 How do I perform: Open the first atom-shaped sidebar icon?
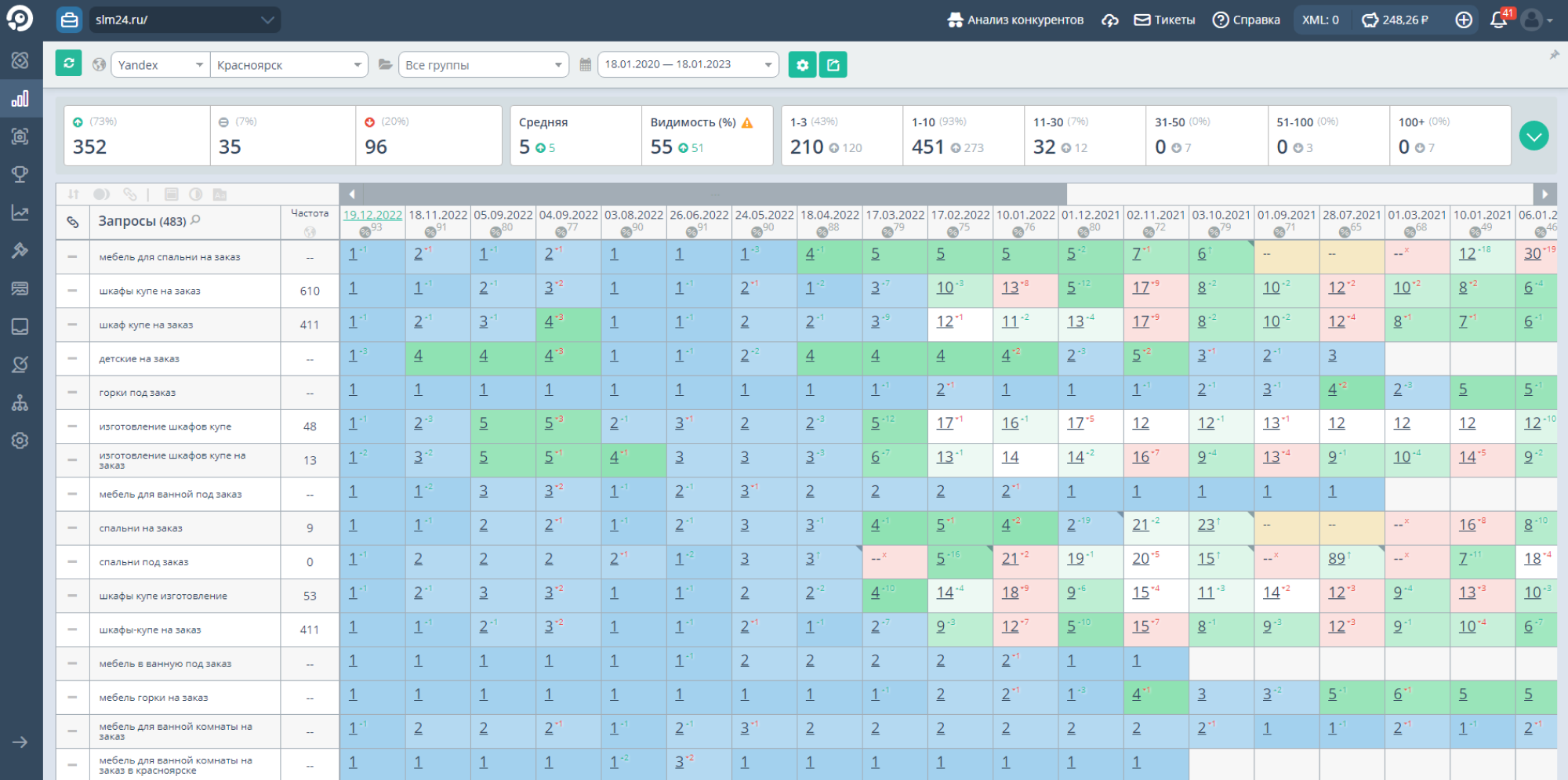pyautogui.click(x=20, y=60)
